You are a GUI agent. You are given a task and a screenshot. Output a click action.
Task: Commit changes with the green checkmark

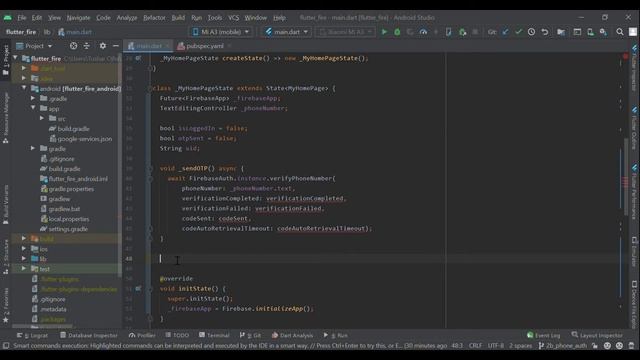pyautogui.click(x=518, y=32)
